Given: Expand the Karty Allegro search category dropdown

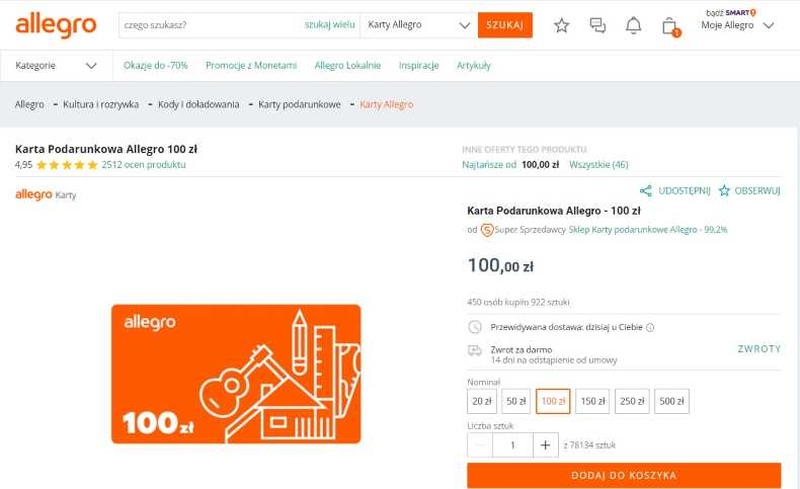Looking at the screenshot, I should tap(418, 25).
